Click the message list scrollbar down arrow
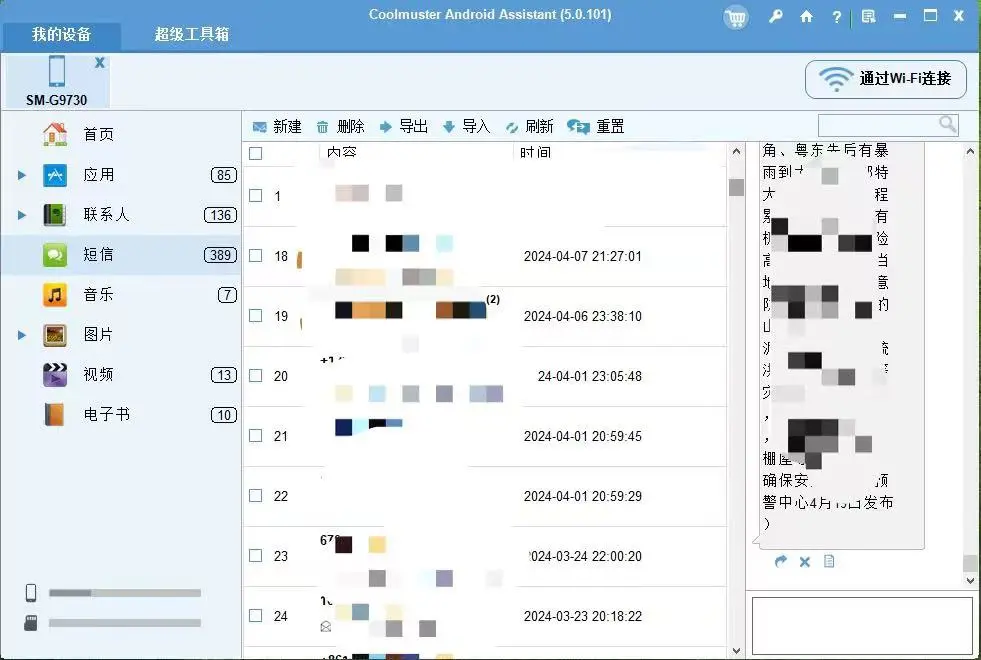The height and width of the screenshot is (660, 981). [x=736, y=651]
